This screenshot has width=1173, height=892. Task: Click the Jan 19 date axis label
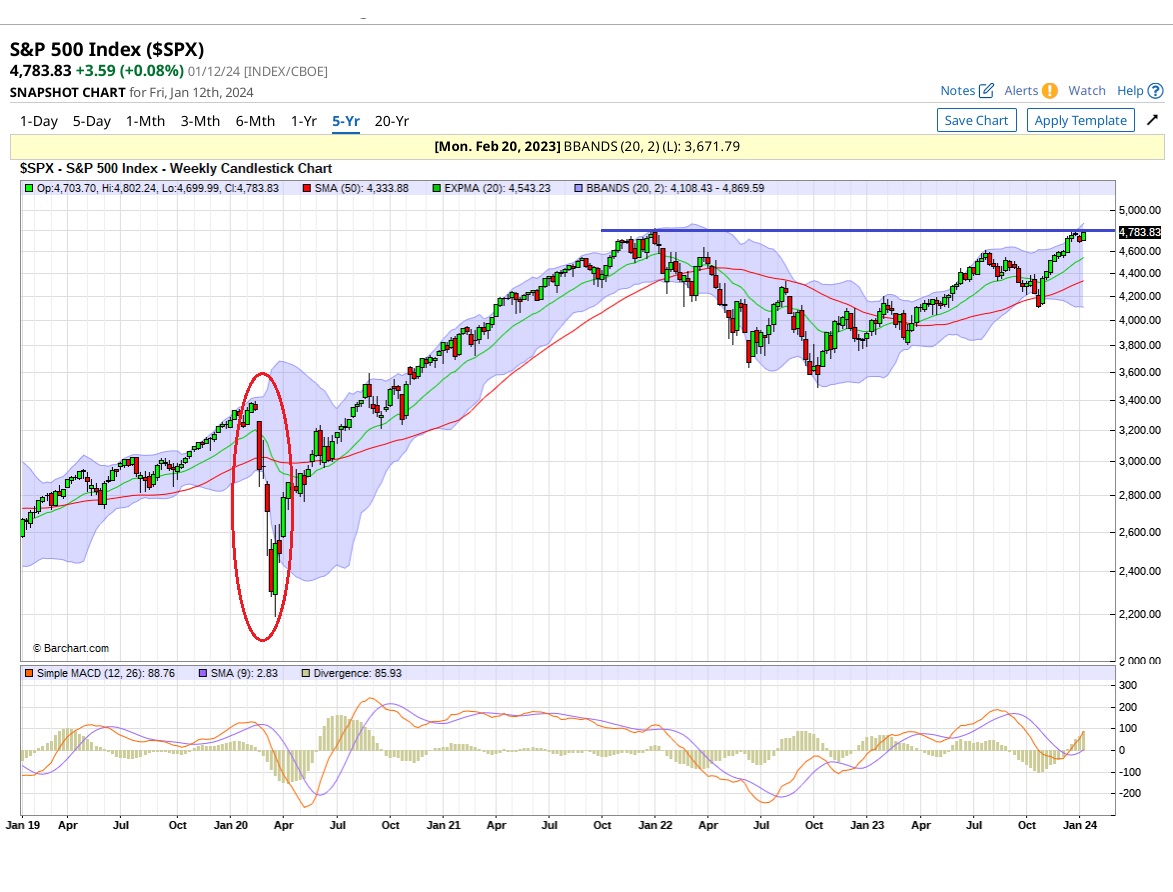click(23, 825)
